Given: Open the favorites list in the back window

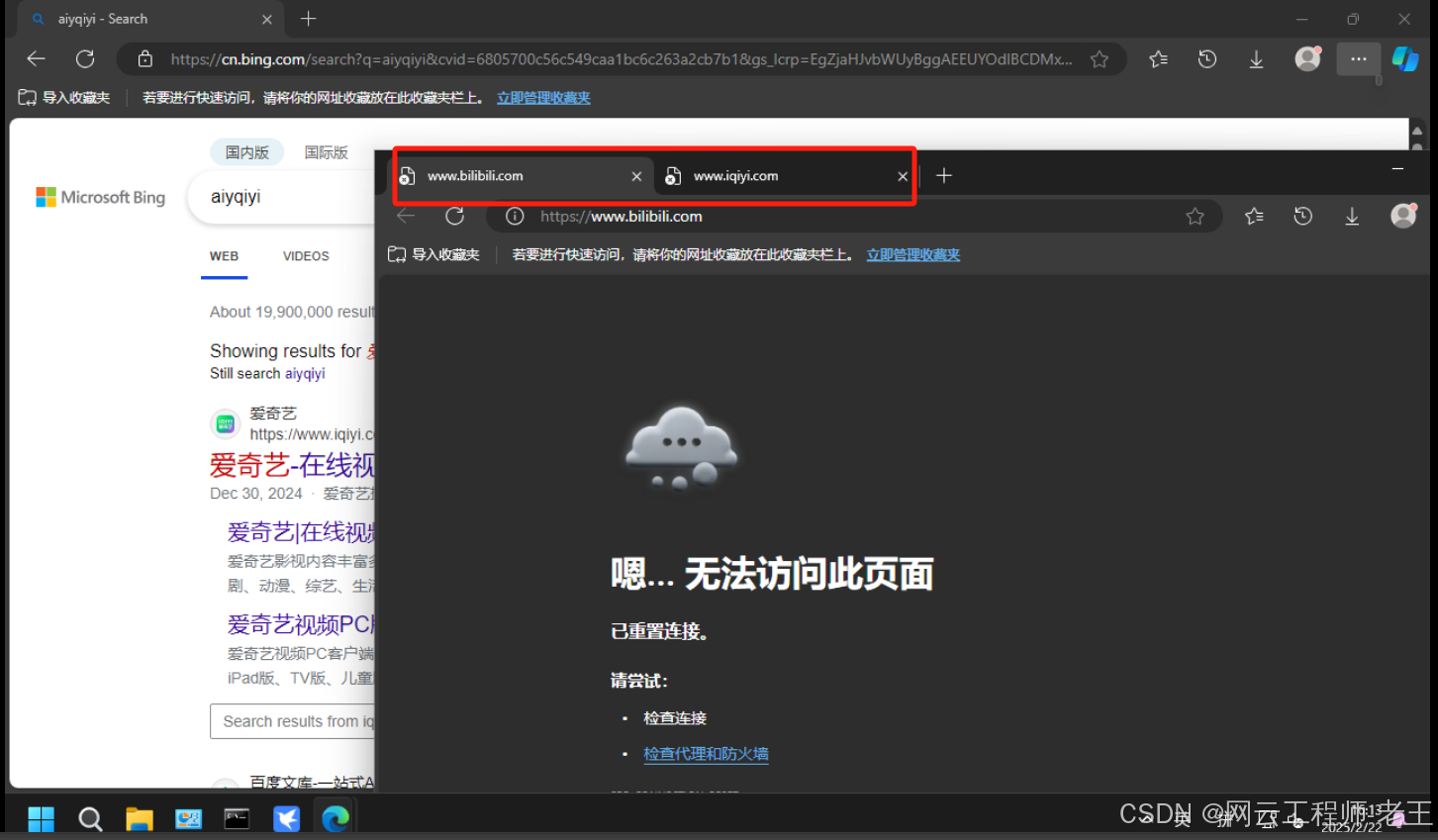Looking at the screenshot, I should click(1158, 59).
